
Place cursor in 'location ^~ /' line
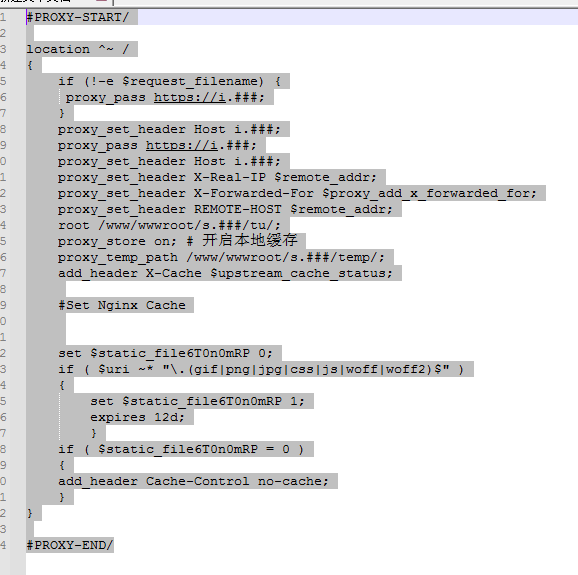[x=78, y=49]
